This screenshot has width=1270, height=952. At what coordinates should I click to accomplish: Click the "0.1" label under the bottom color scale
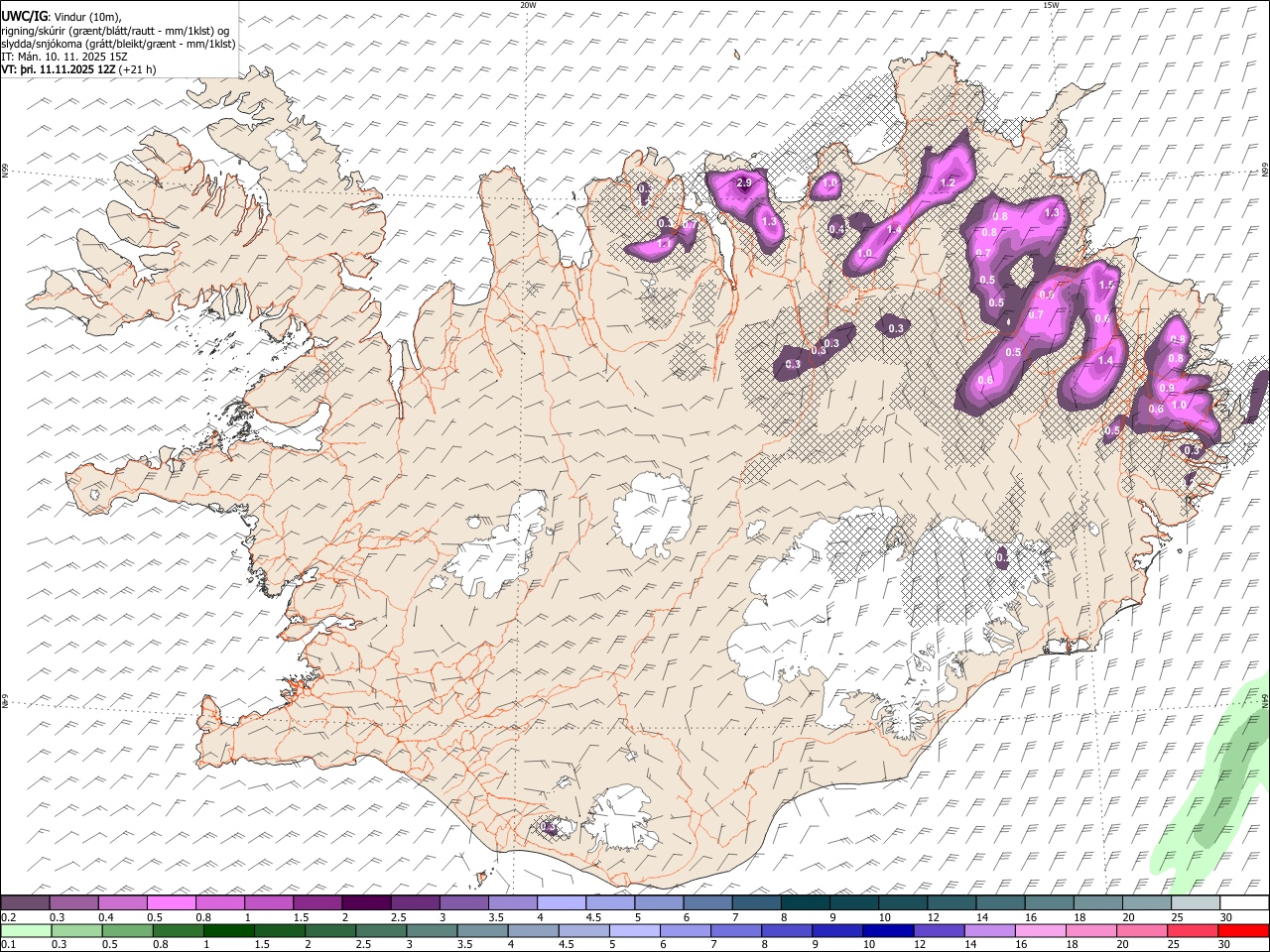coord(7,944)
